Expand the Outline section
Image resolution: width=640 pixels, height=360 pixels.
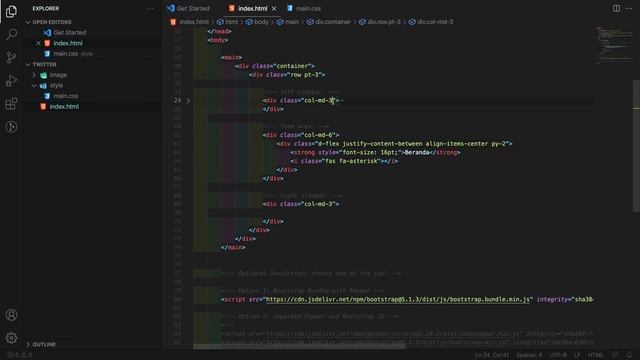click(28, 344)
